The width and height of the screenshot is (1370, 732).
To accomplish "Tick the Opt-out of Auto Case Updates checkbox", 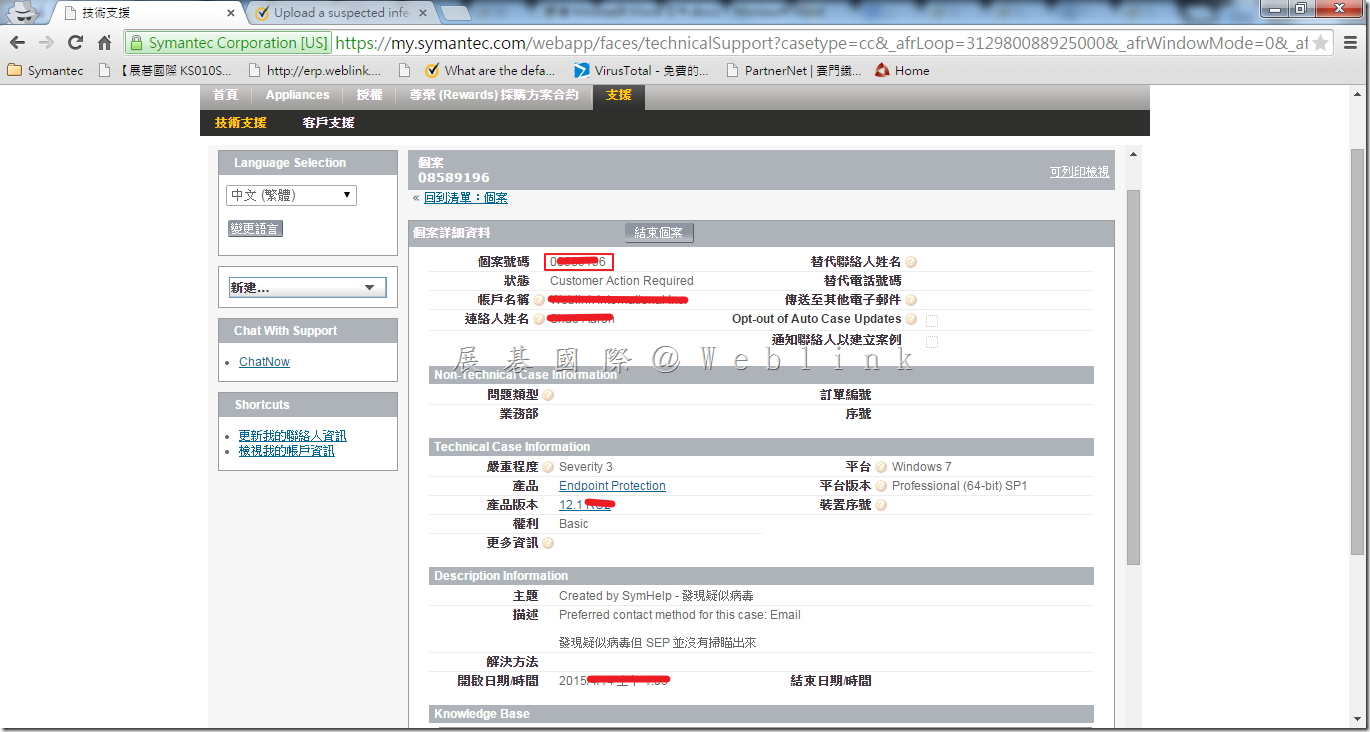I will pos(932,321).
